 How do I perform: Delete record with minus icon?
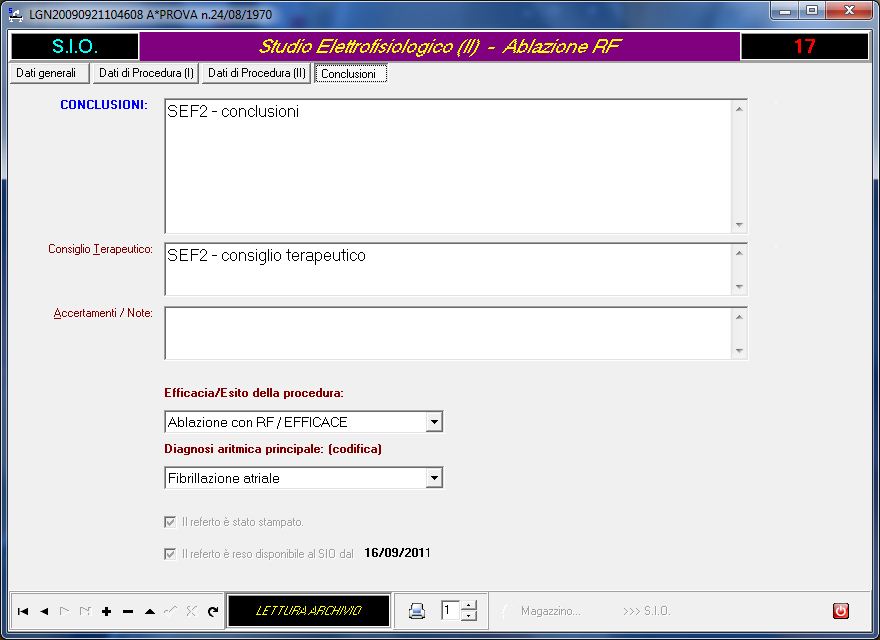(x=128, y=611)
